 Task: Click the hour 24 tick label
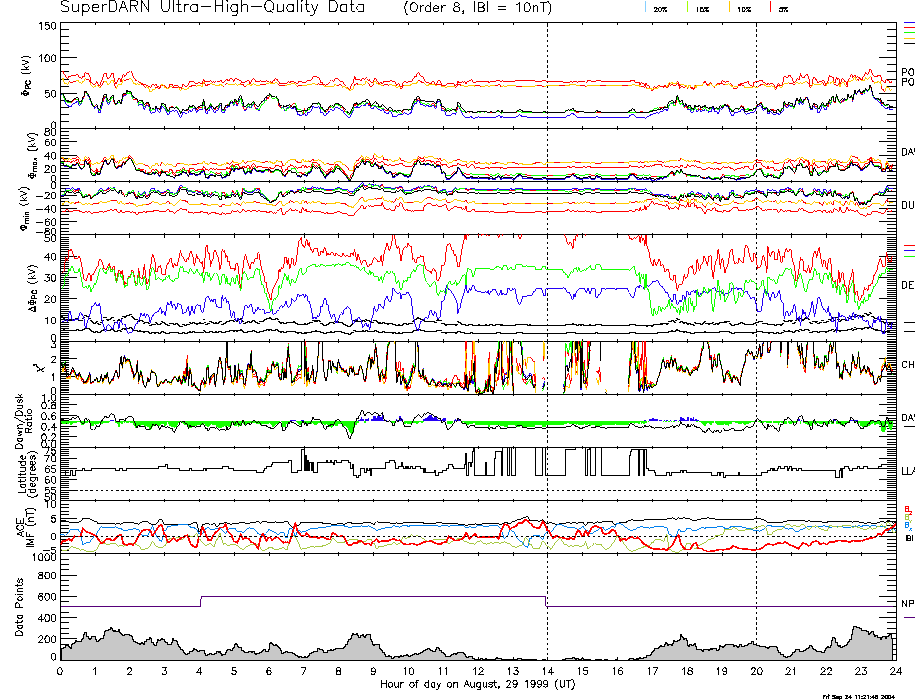pos(895,670)
